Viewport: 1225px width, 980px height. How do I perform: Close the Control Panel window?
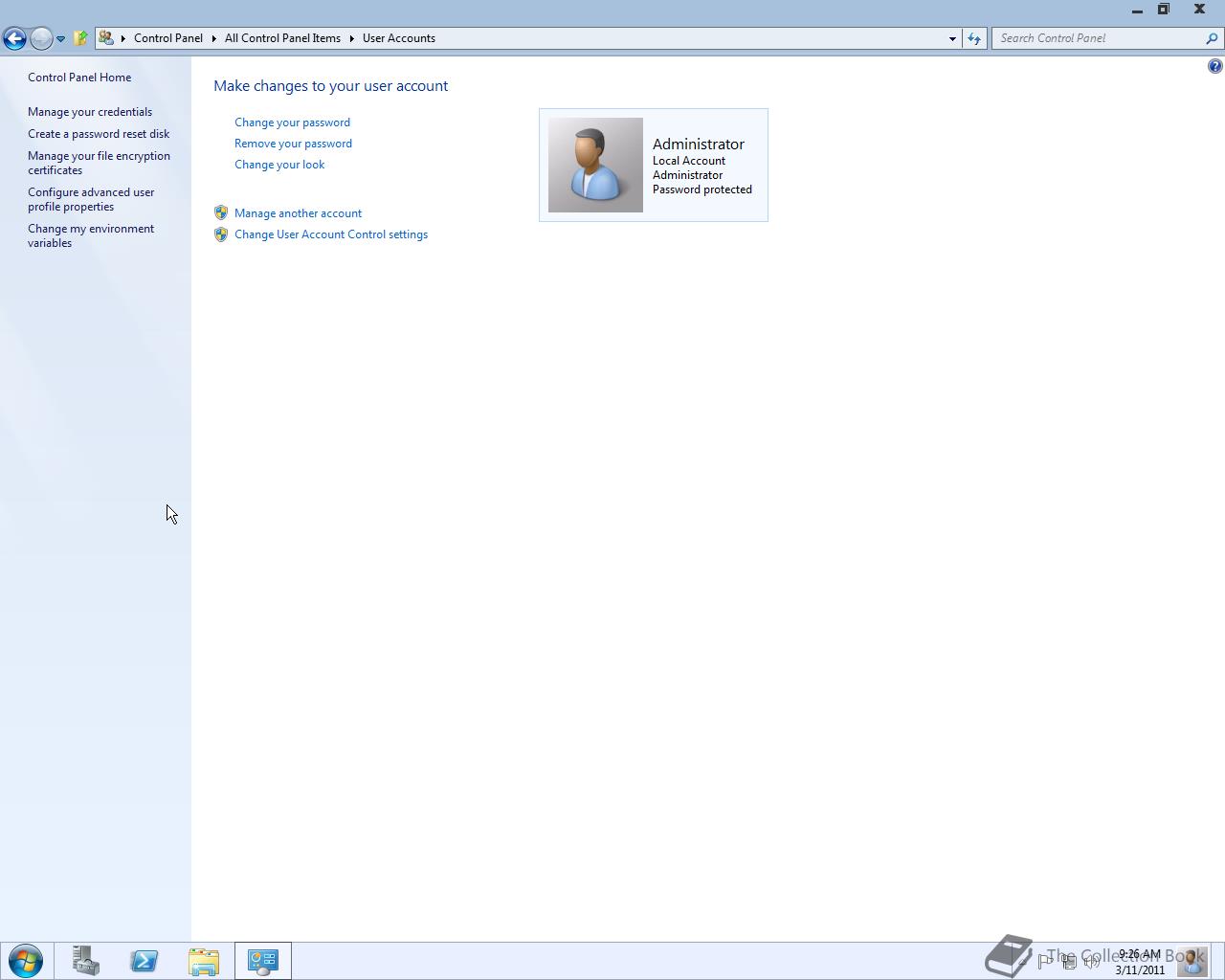pos(1199,10)
